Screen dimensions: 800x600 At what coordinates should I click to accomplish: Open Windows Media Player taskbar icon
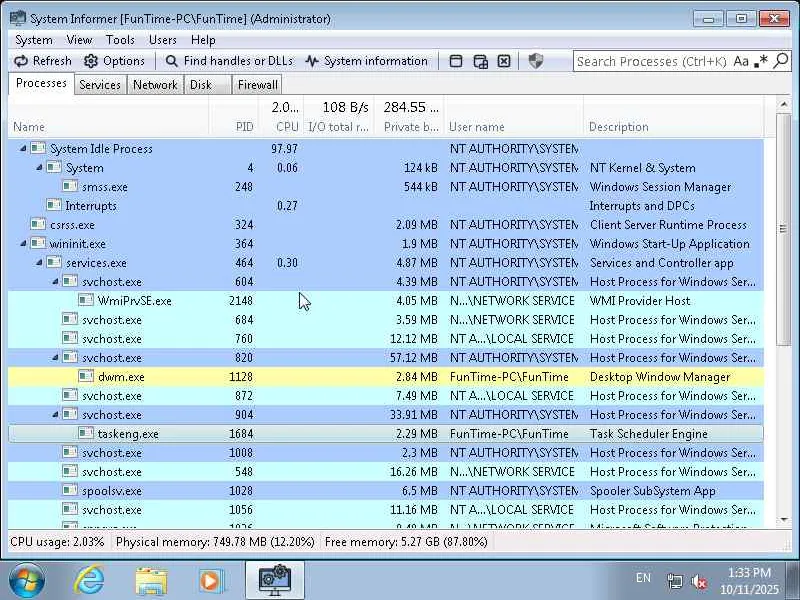tap(211, 581)
